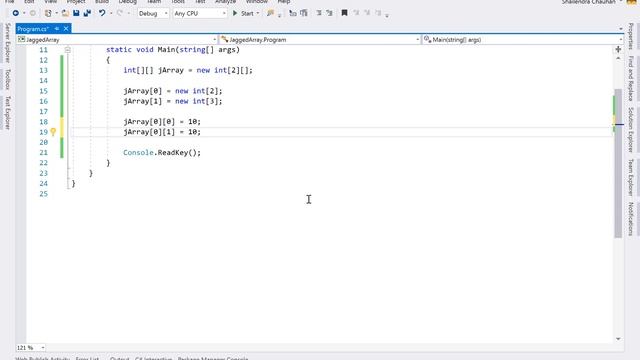
Task: Open the Properties side tab
Action: [x=631, y=36]
